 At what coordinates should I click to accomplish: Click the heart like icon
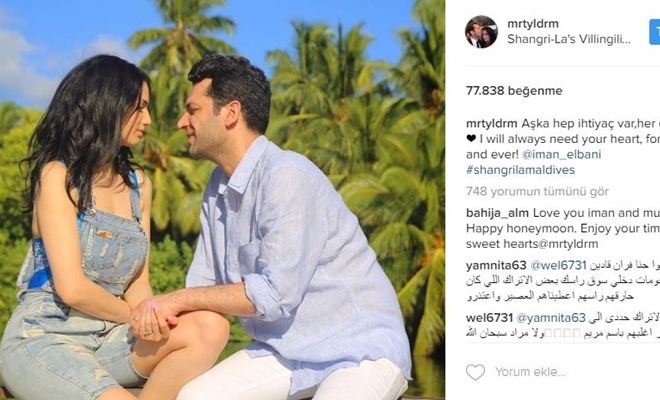pos(475,372)
